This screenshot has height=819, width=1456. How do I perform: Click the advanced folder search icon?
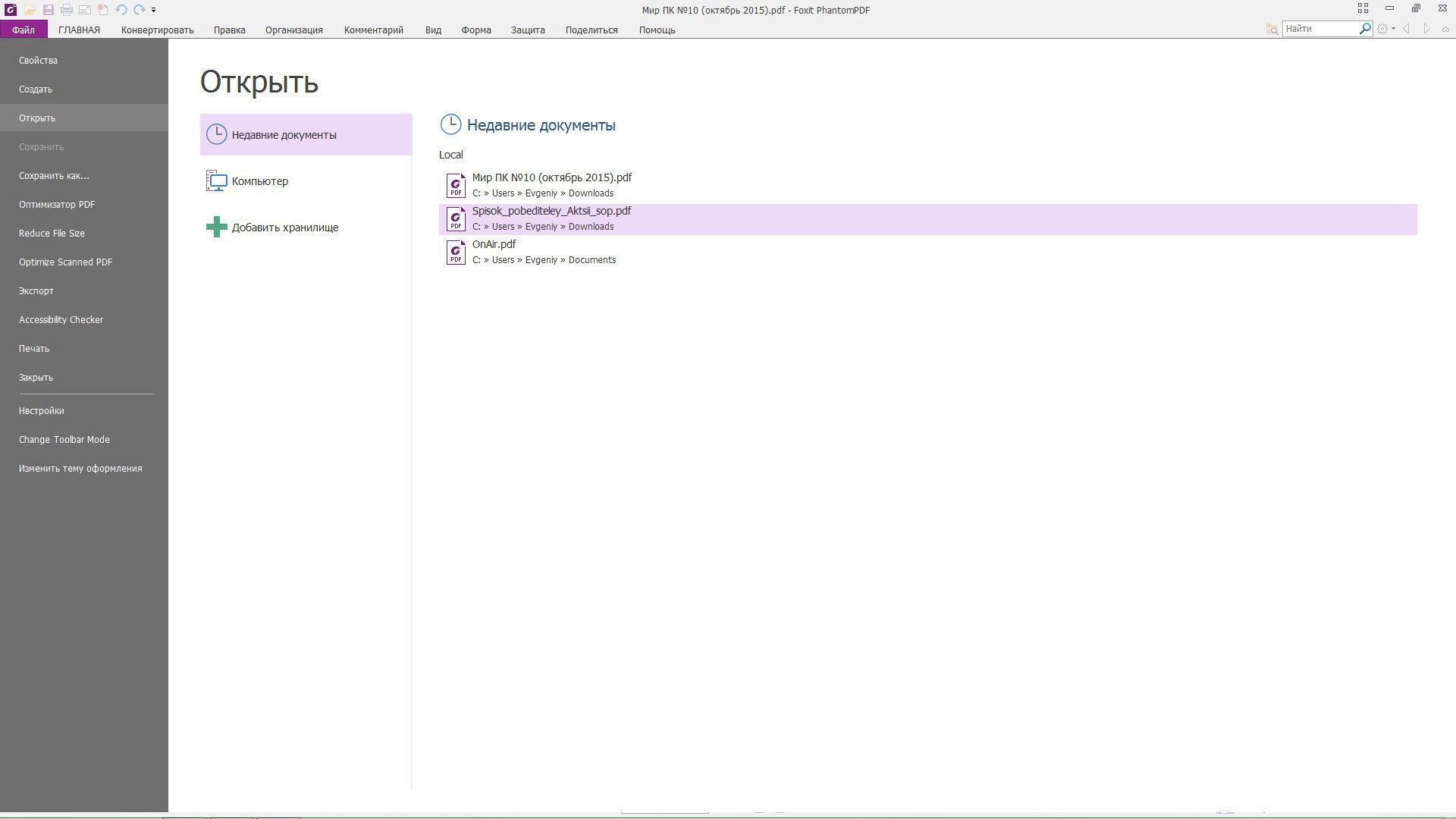click(1272, 29)
